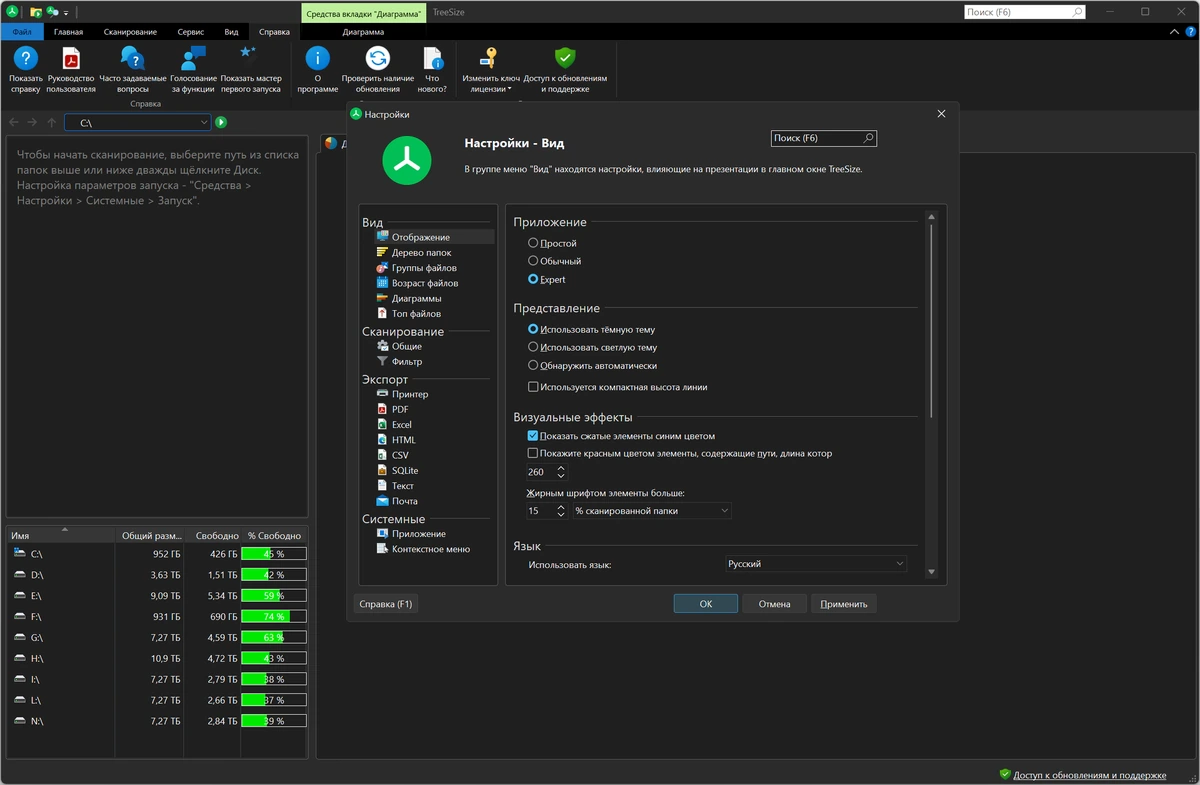Switch to the Сканирование ribbon tab
Screen dimensions: 1200x785
tap(130, 32)
